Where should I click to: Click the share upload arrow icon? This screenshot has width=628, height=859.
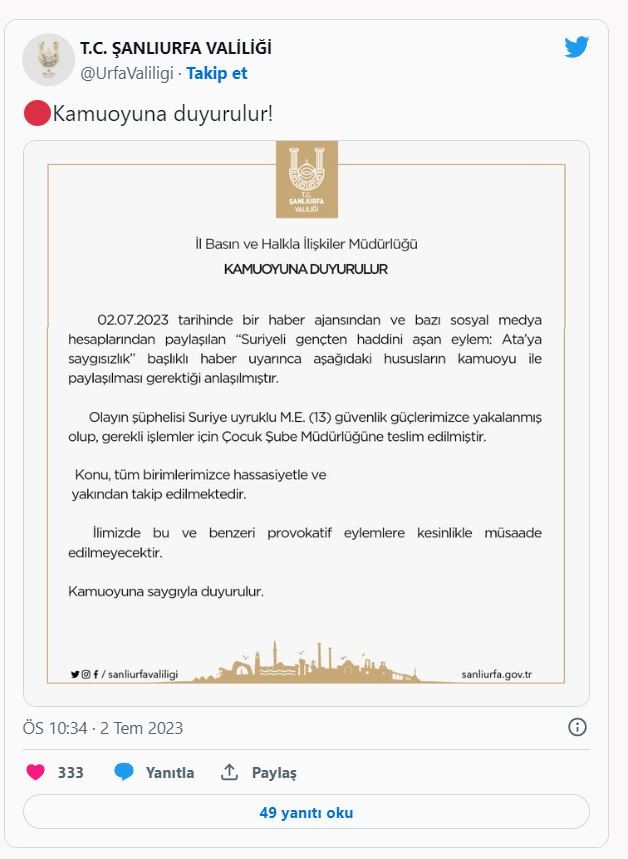pos(229,772)
